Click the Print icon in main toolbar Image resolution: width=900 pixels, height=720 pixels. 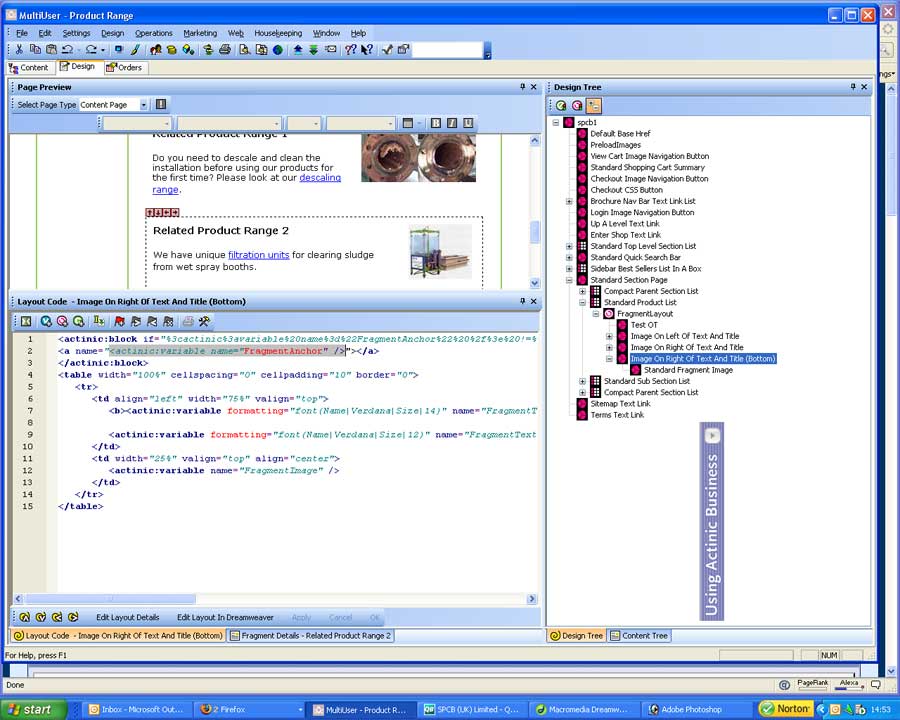225,49
